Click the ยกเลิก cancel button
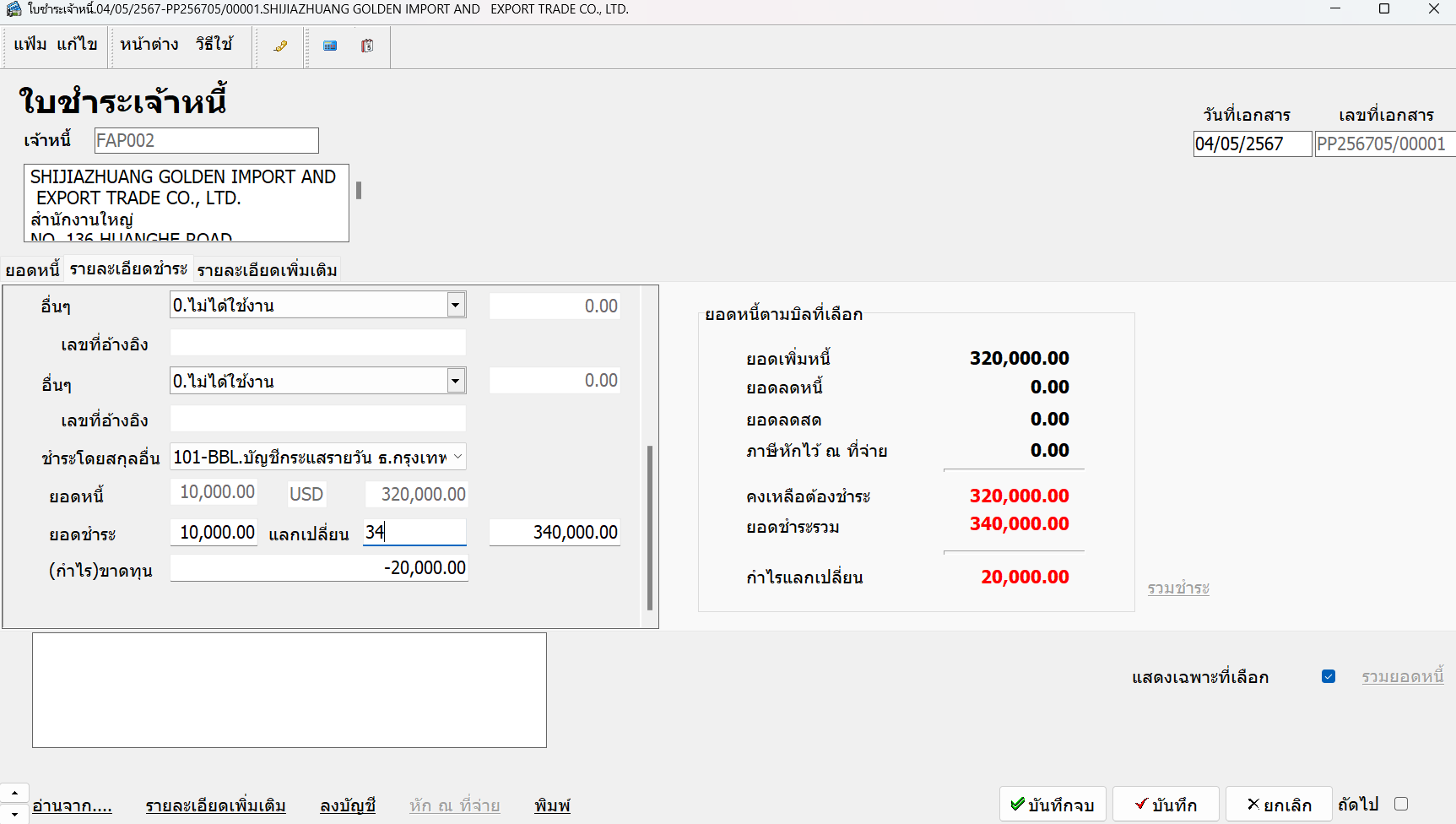This screenshot has width=1456, height=824. pos(1278,805)
